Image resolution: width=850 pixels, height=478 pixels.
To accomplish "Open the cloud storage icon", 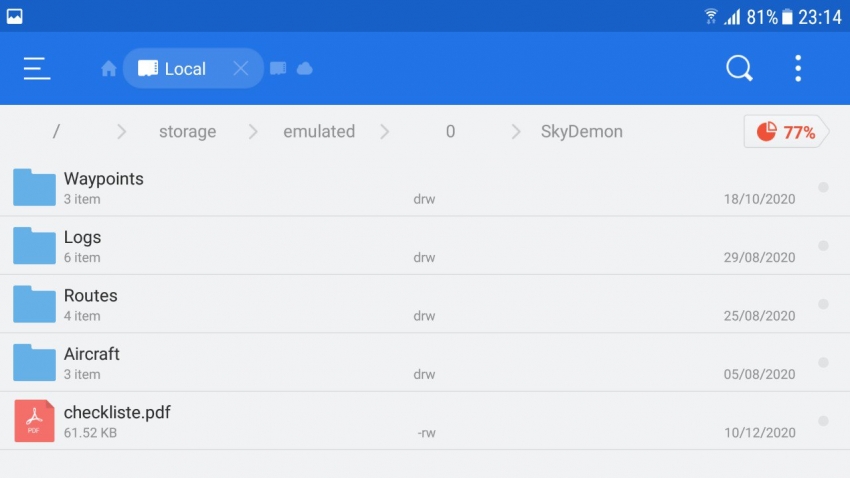I will pos(305,69).
